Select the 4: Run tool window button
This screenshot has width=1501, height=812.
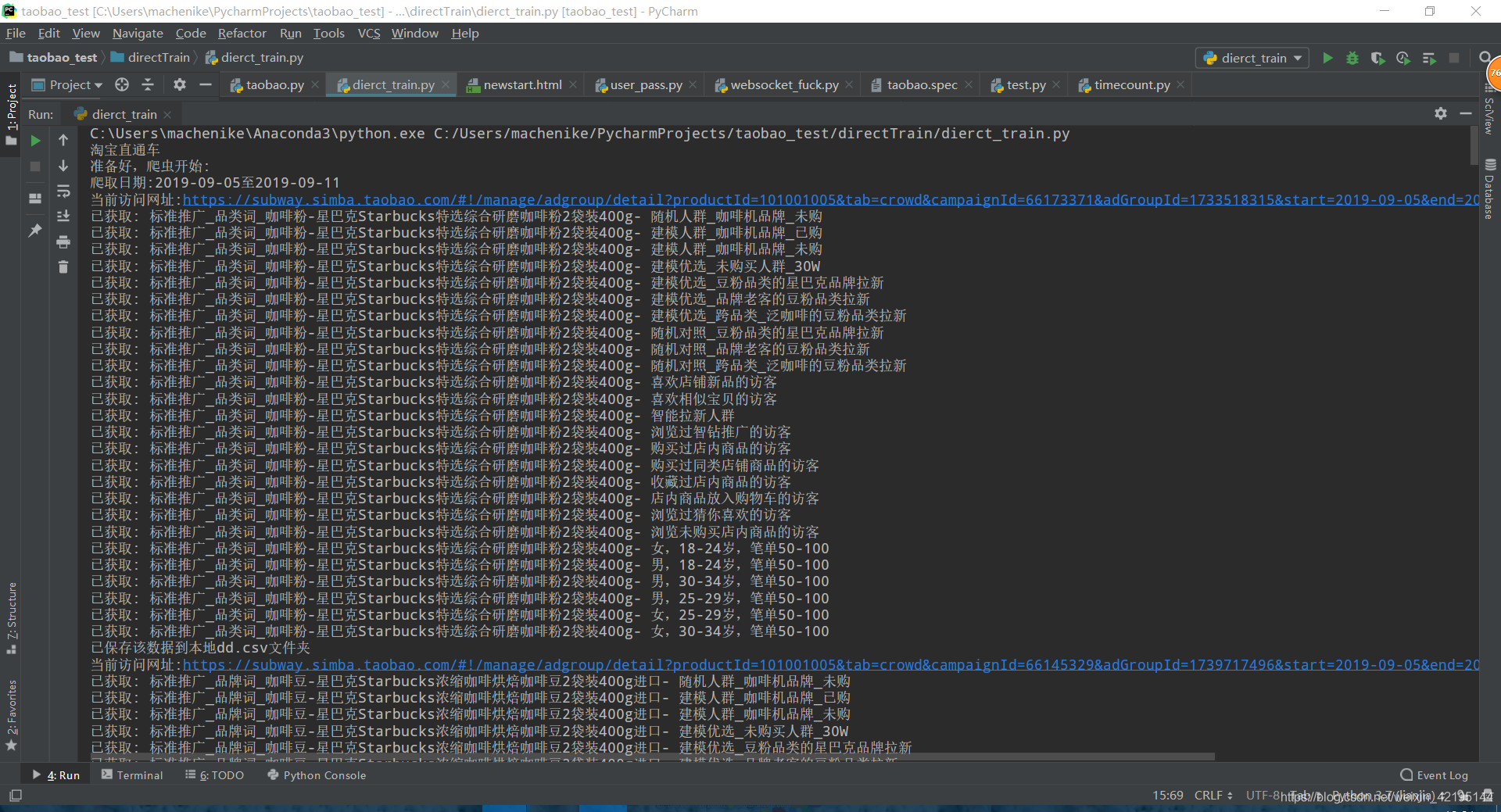click(x=56, y=774)
